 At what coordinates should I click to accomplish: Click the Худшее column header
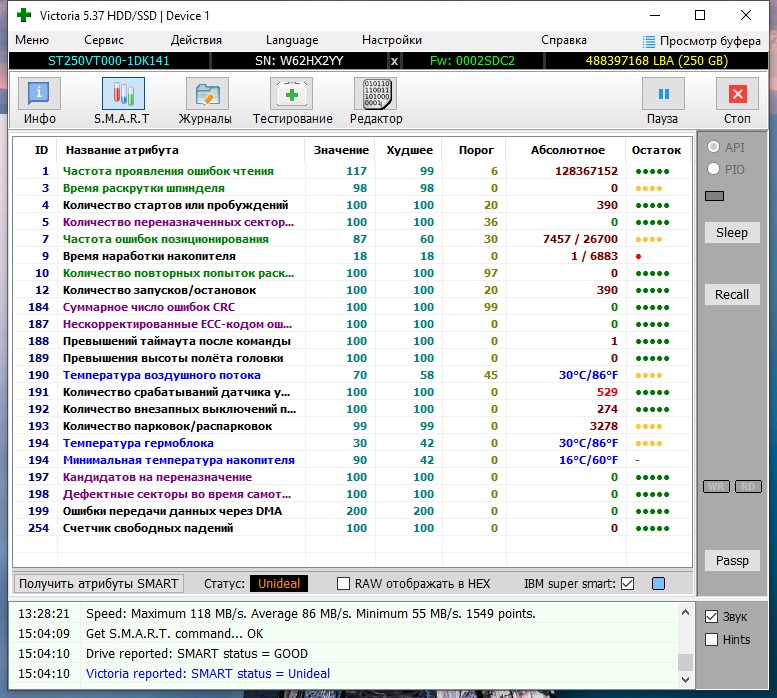409,150
